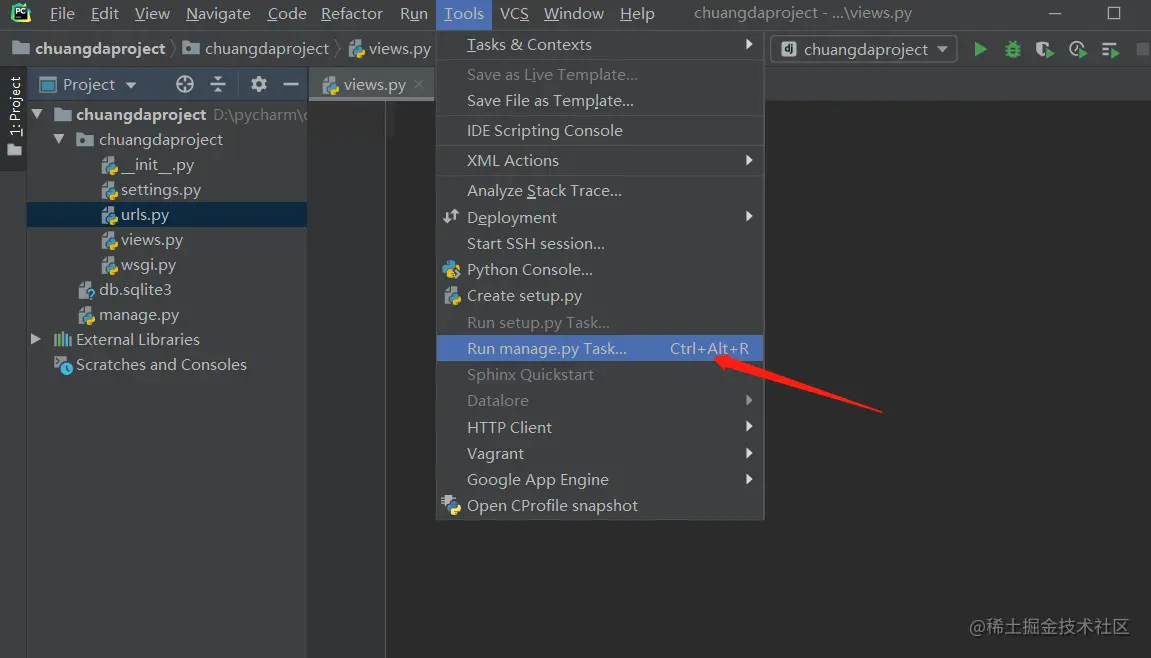Viewport: 1151px width, 658px height.
Task: Expand the XML Actions submenu
Action: (600, 160)
